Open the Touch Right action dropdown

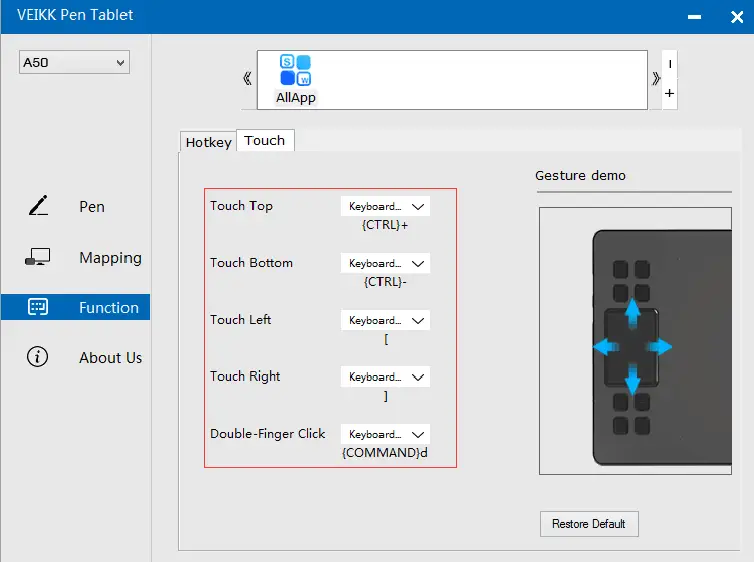point(385,378)
